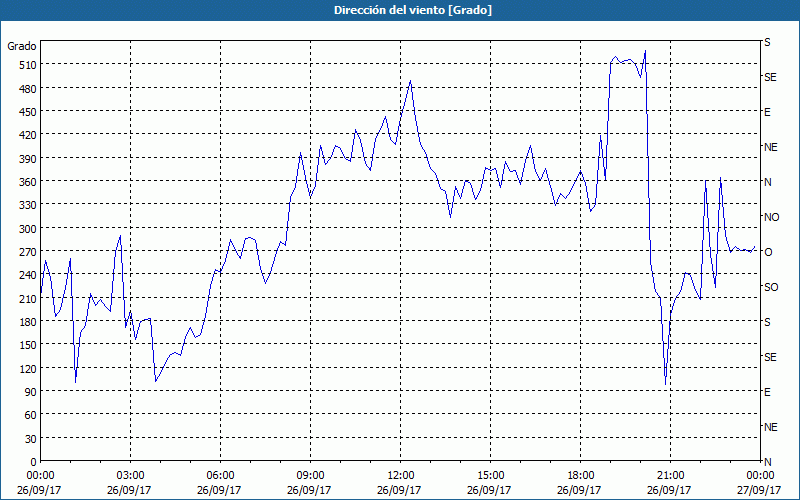The width and height of the screenshot is (800, 500).
Task: Pick the '26/09/17' date under 06:00
Action: tap(219, 490)
